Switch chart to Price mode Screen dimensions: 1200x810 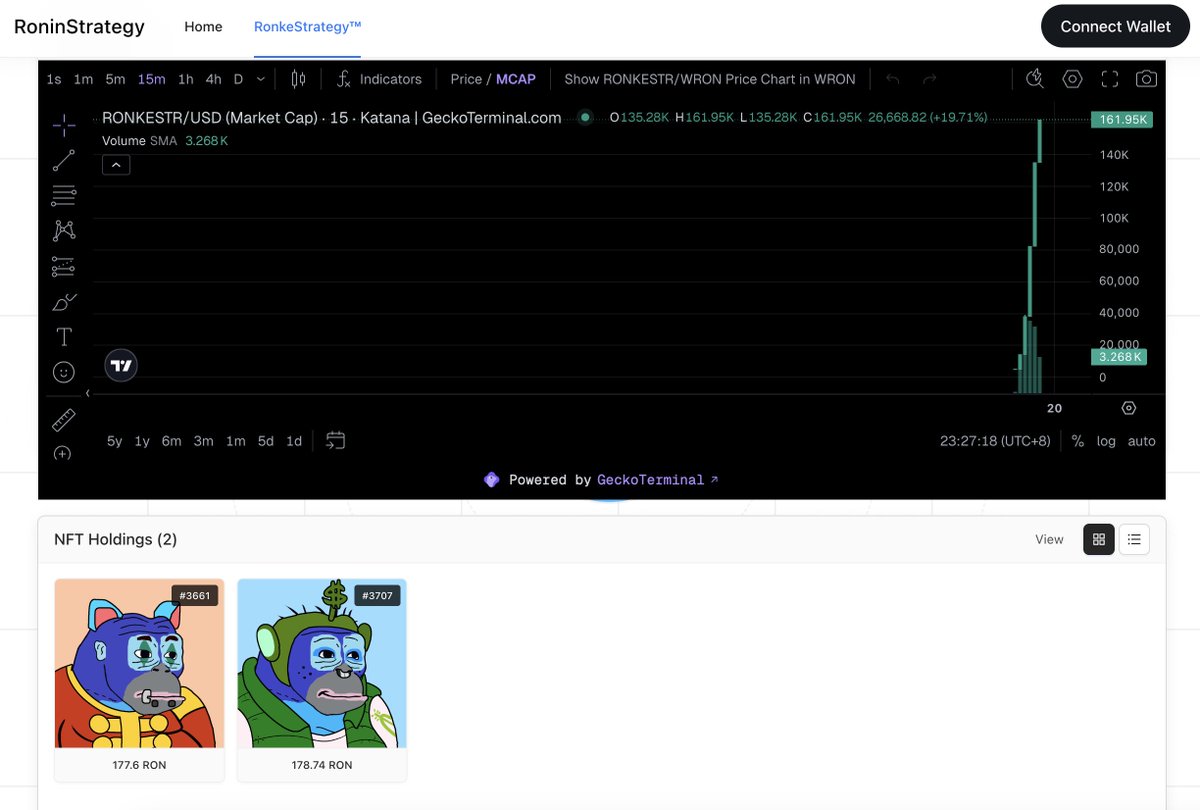[x=466, y=79]
